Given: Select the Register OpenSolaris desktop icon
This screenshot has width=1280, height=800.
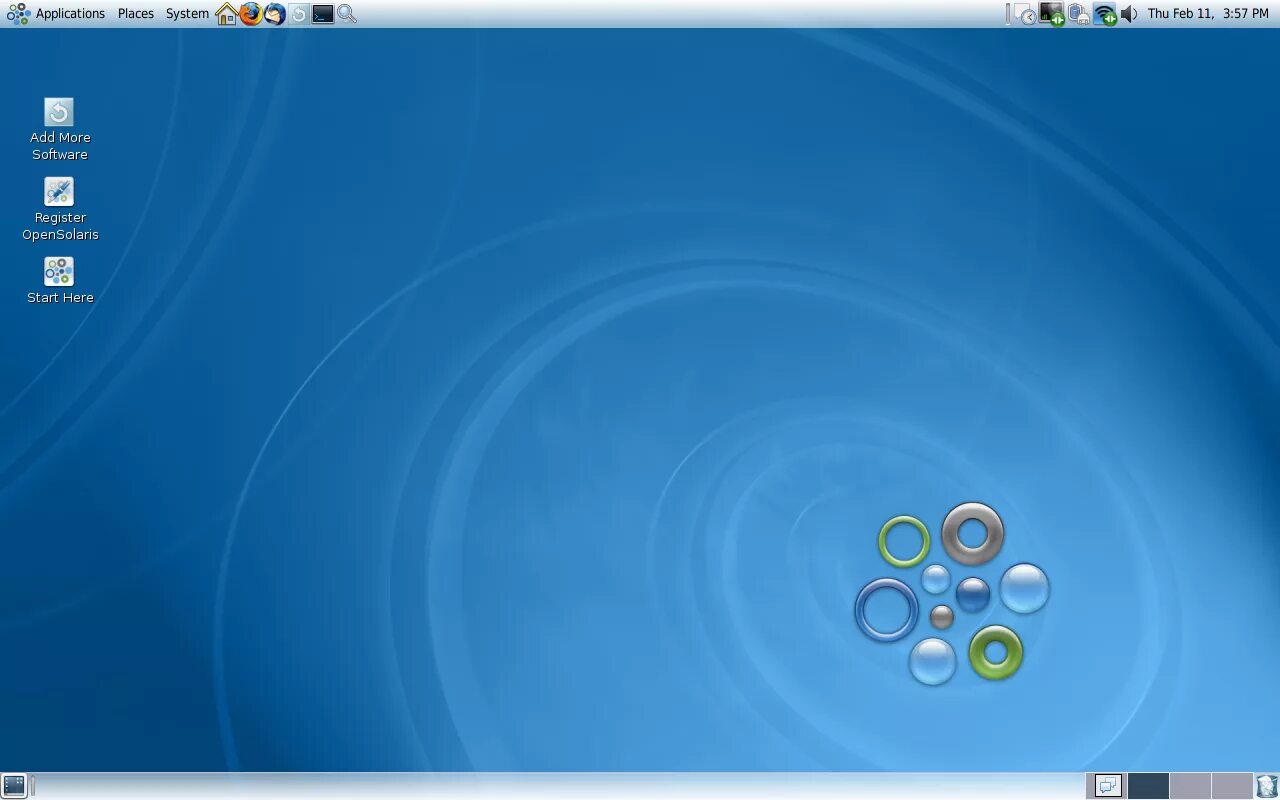Looking at the screenshot, I should [60, 209].
